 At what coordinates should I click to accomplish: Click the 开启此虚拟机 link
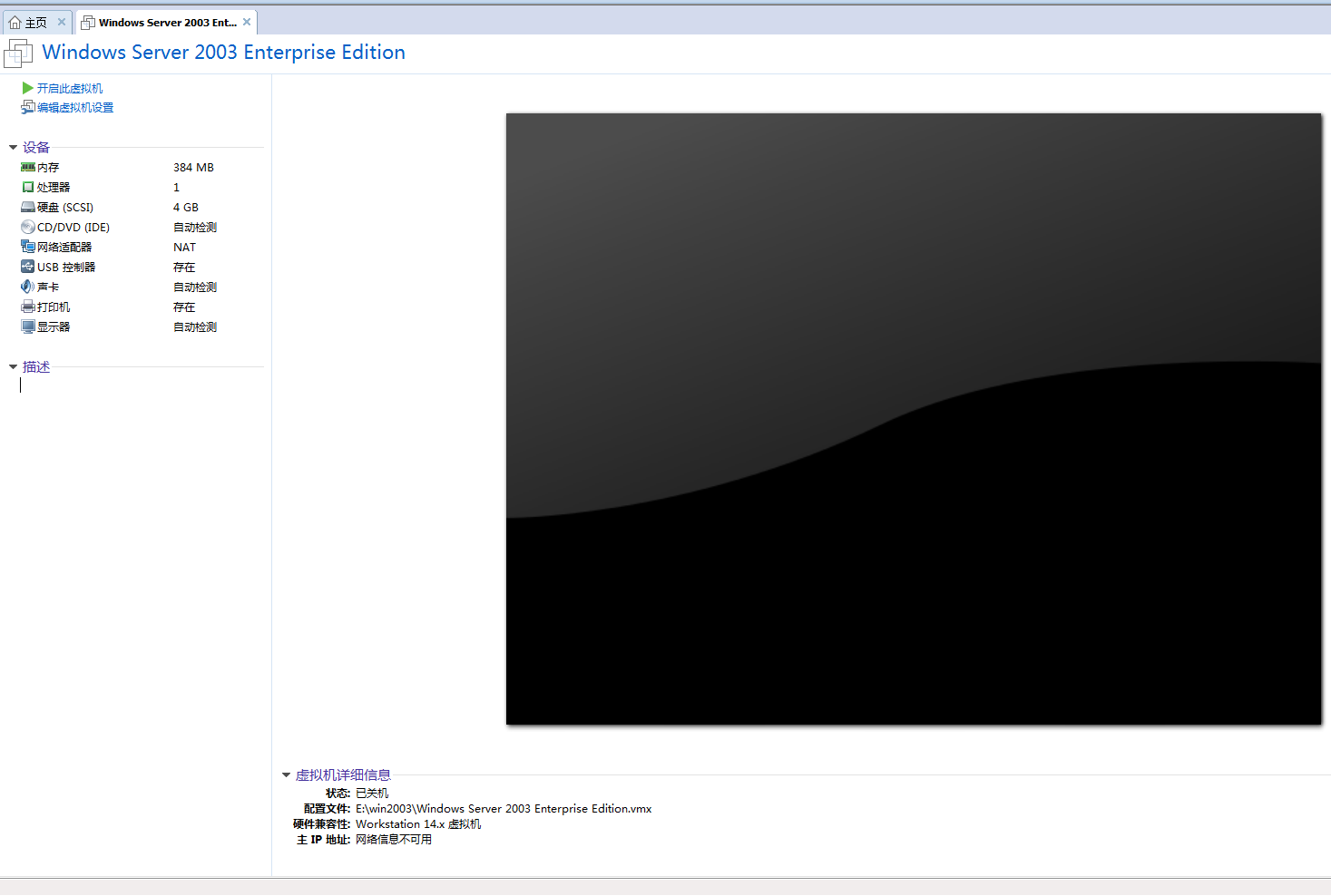pos(70,88)
